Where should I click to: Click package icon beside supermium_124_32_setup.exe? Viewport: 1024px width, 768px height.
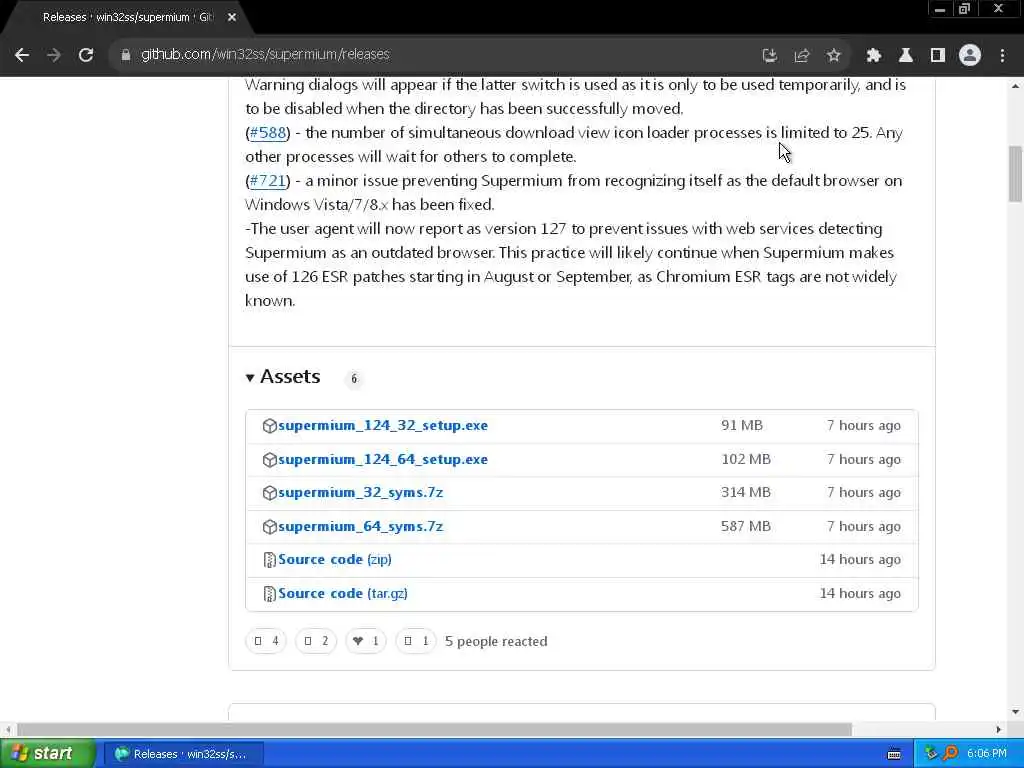point(269,426)
